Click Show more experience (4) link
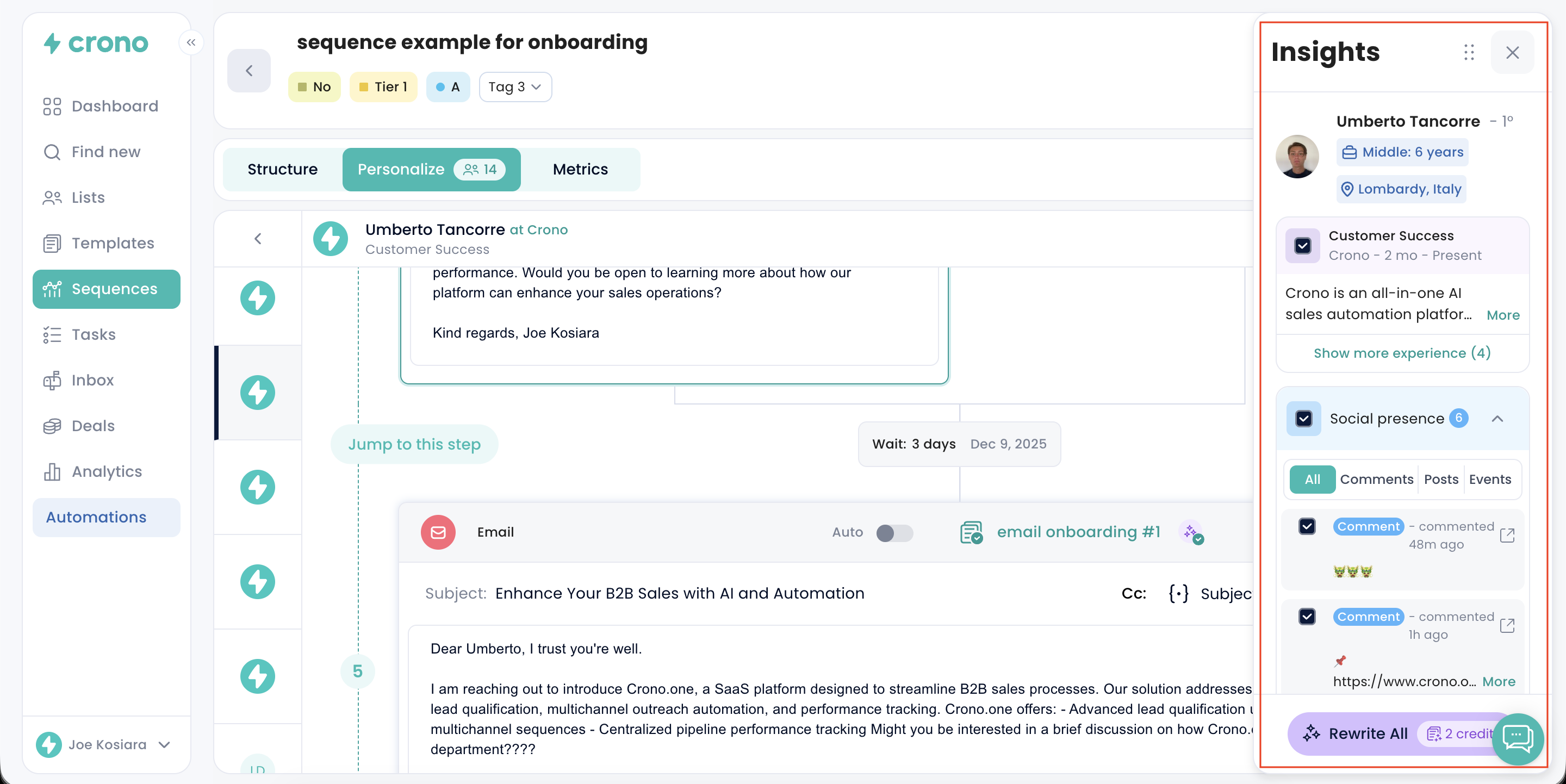The width and height of the screenshot is (1566, 784). tap(1402, 353)
